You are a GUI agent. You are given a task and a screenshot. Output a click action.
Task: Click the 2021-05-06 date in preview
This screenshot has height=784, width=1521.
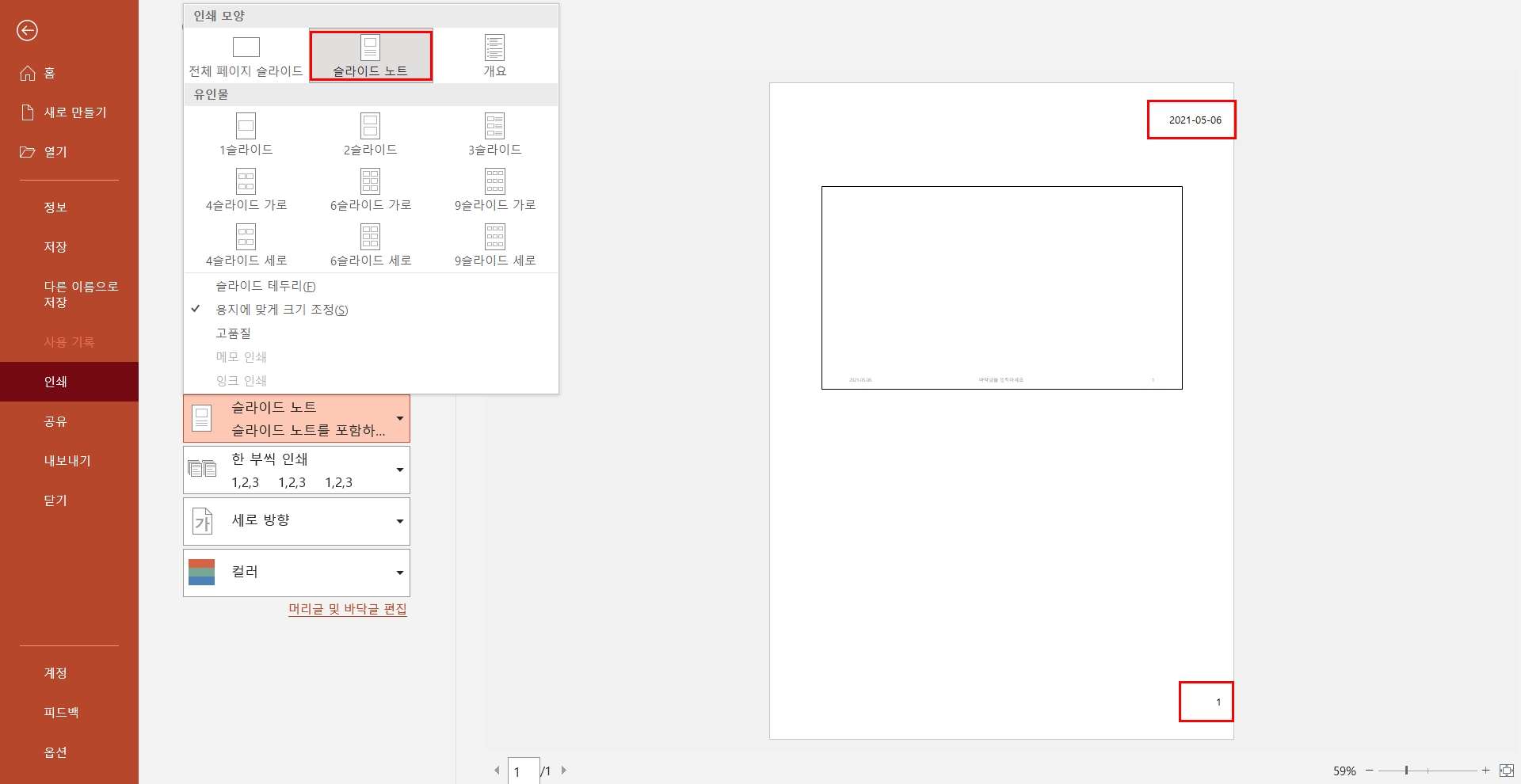click(x=1195, y=120)
